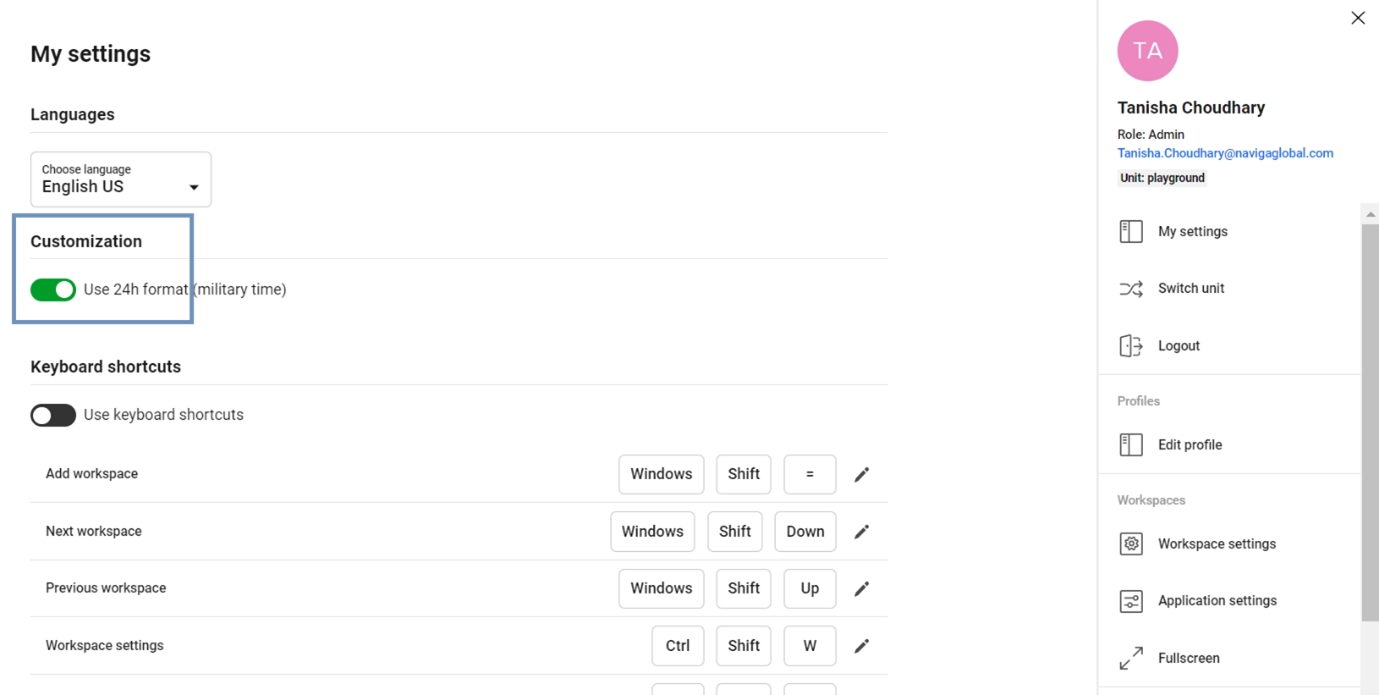Select Switch unit in the menu

[1190, 289]
